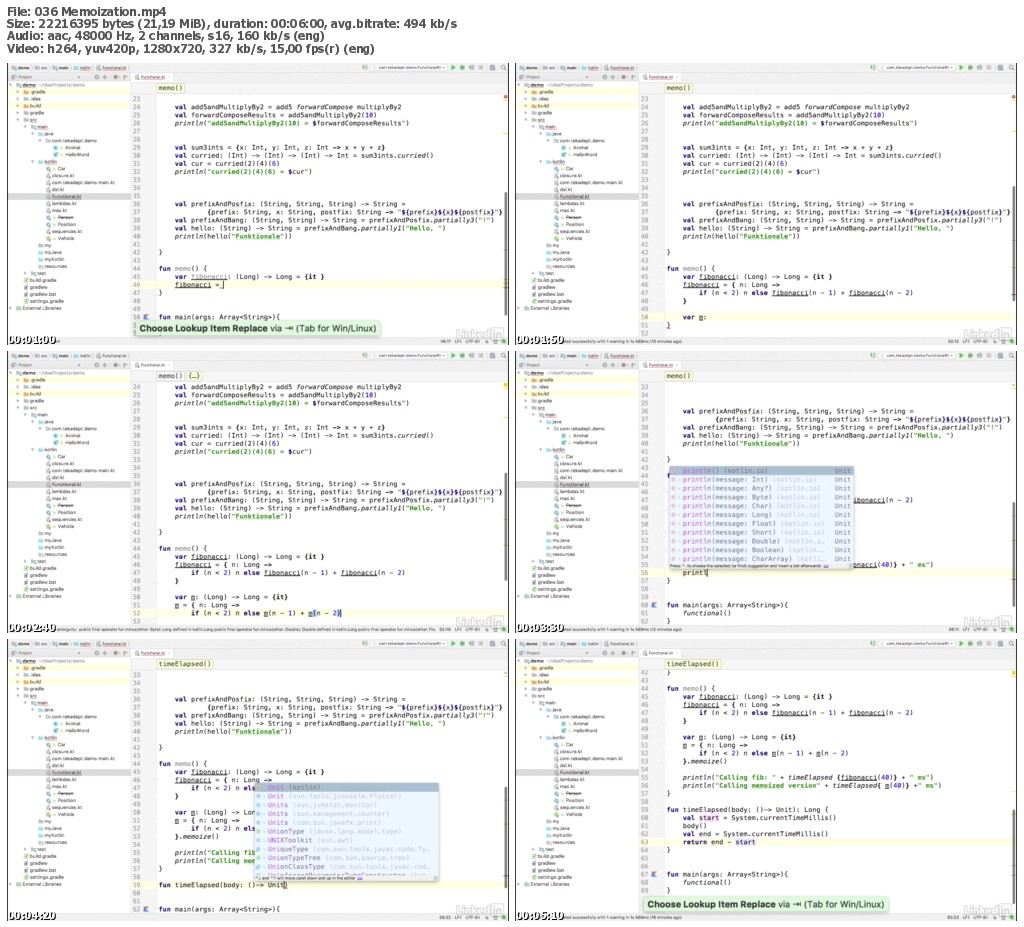Hide Project panel icon in 00:01:50 frame

[633, 77]
